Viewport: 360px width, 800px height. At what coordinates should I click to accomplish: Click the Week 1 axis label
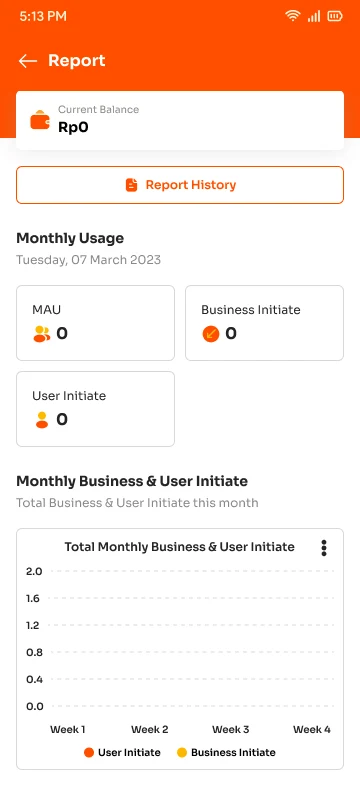click(x=67, y=730)
